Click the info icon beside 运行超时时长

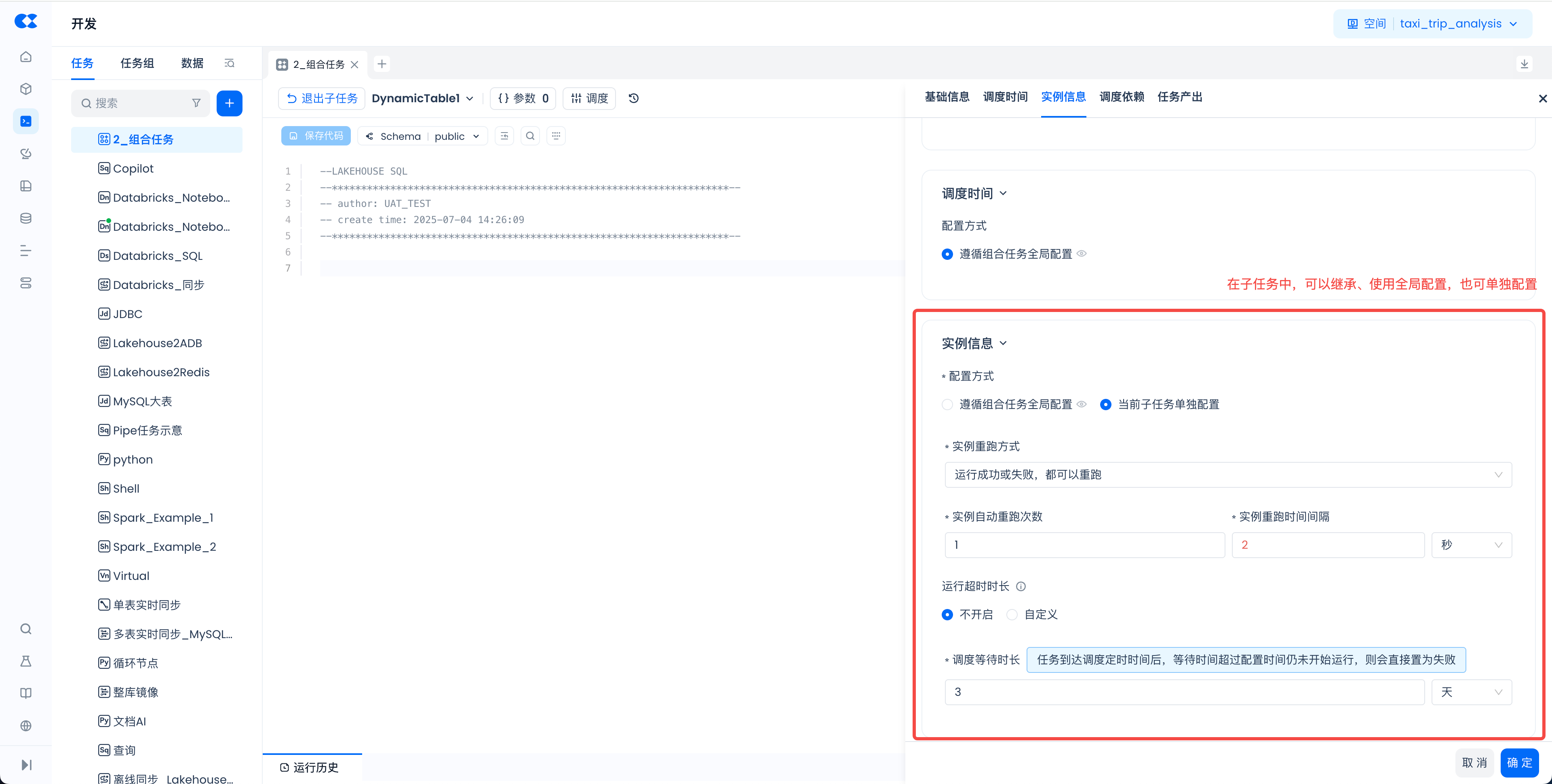pos(1021,586)
